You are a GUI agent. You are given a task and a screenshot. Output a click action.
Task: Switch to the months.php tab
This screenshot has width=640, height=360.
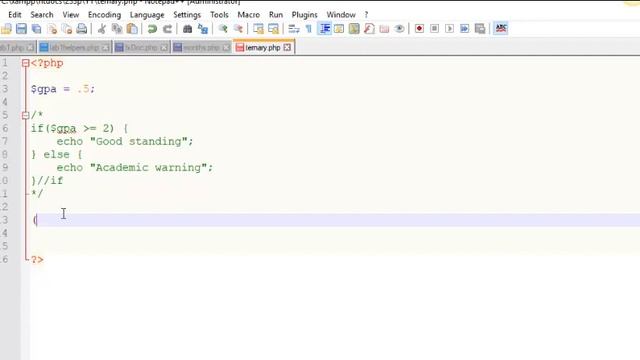(x=201, y=48)
